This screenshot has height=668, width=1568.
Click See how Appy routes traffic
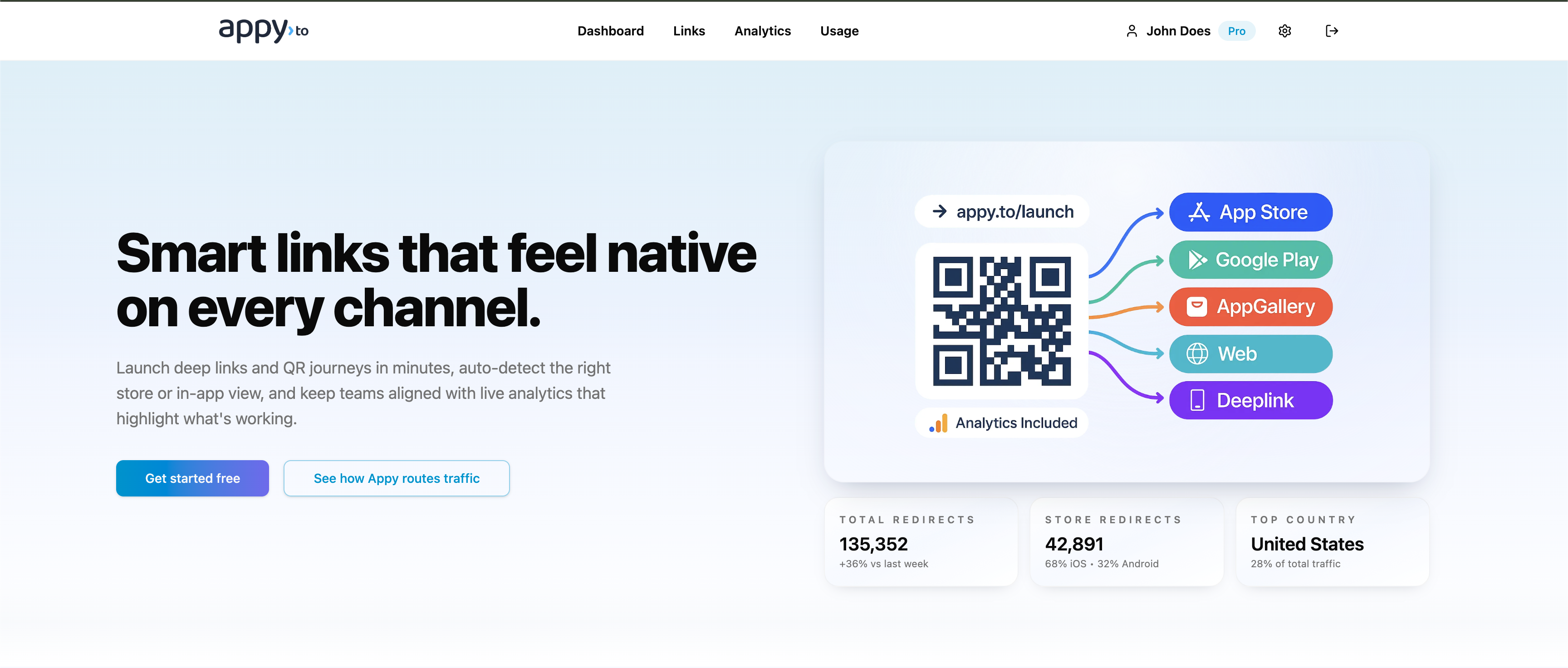point(396,479)
